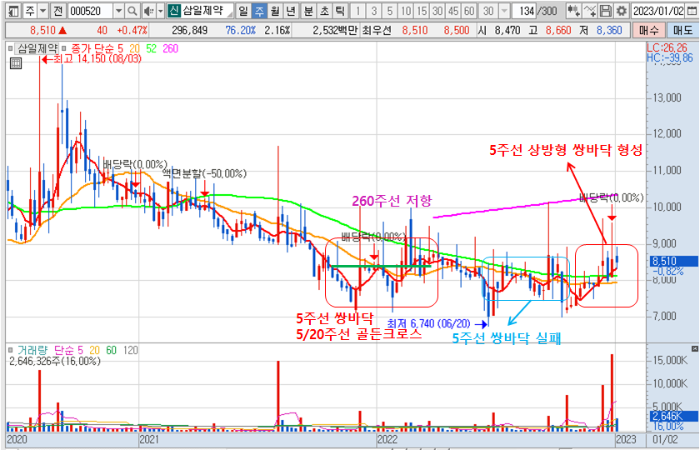700x450 pixels.
Task: Click the candle count field showing 134
Action: (x=525, y=11)
